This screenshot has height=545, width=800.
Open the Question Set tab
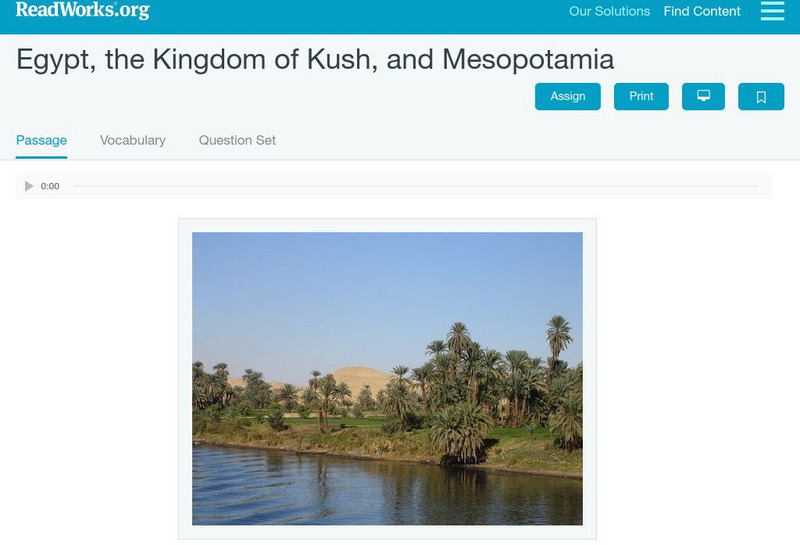click(x=237, y=140)
